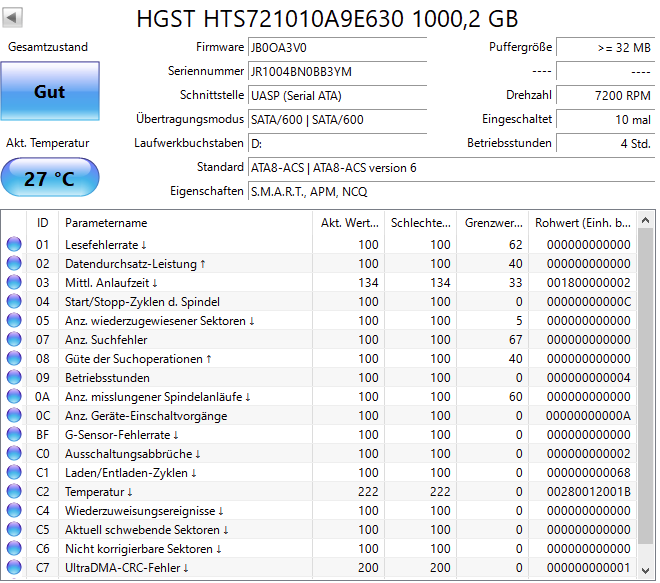Click status orb for wiederzugewiesener Sektoren row
Viewport: 660px width, 583px height.
[x=14, y=320]
